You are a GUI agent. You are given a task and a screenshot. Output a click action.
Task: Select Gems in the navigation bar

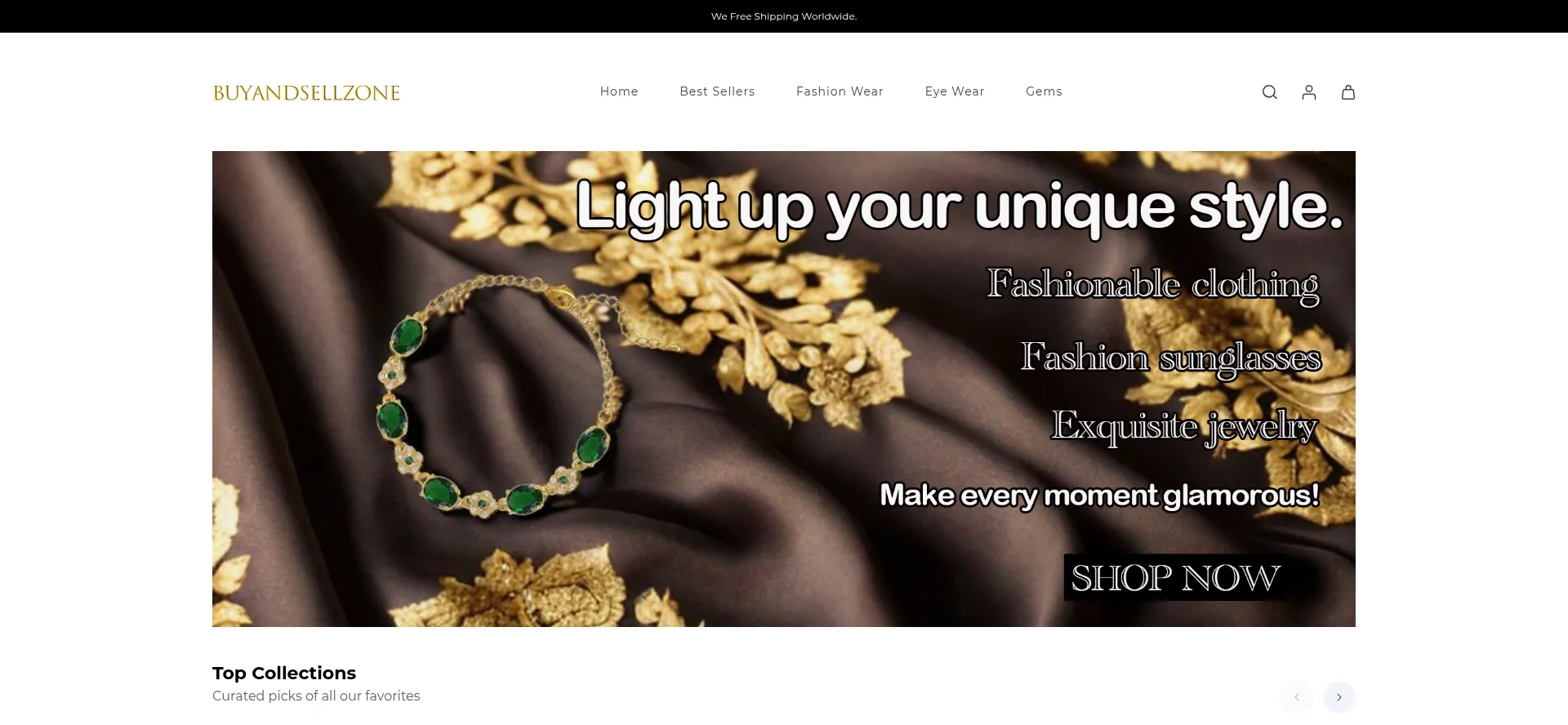1044,91
